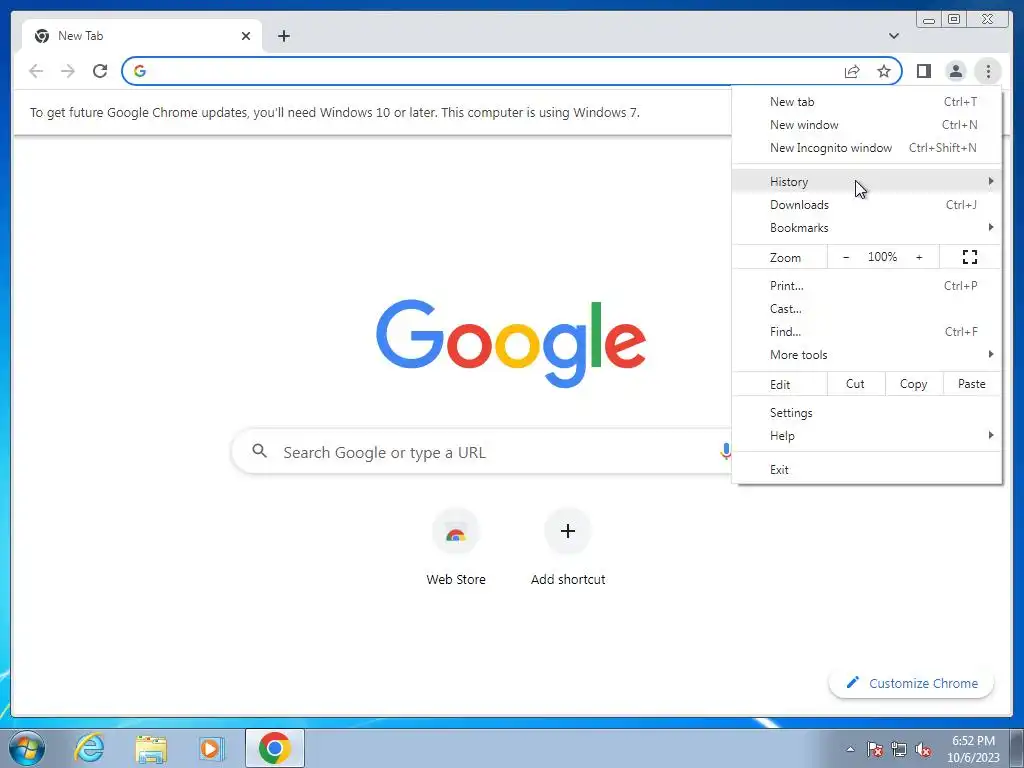
Task: Launch Internet Explorer from the taskbar
Action: 89,748
